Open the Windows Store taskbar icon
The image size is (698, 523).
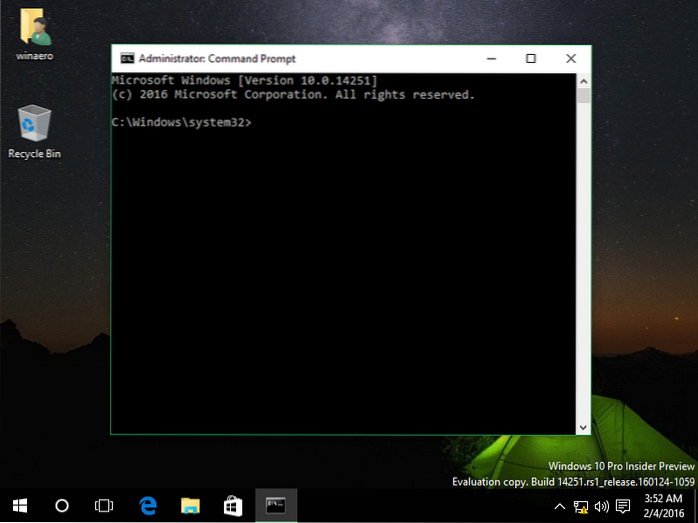(x=234, y=506)
